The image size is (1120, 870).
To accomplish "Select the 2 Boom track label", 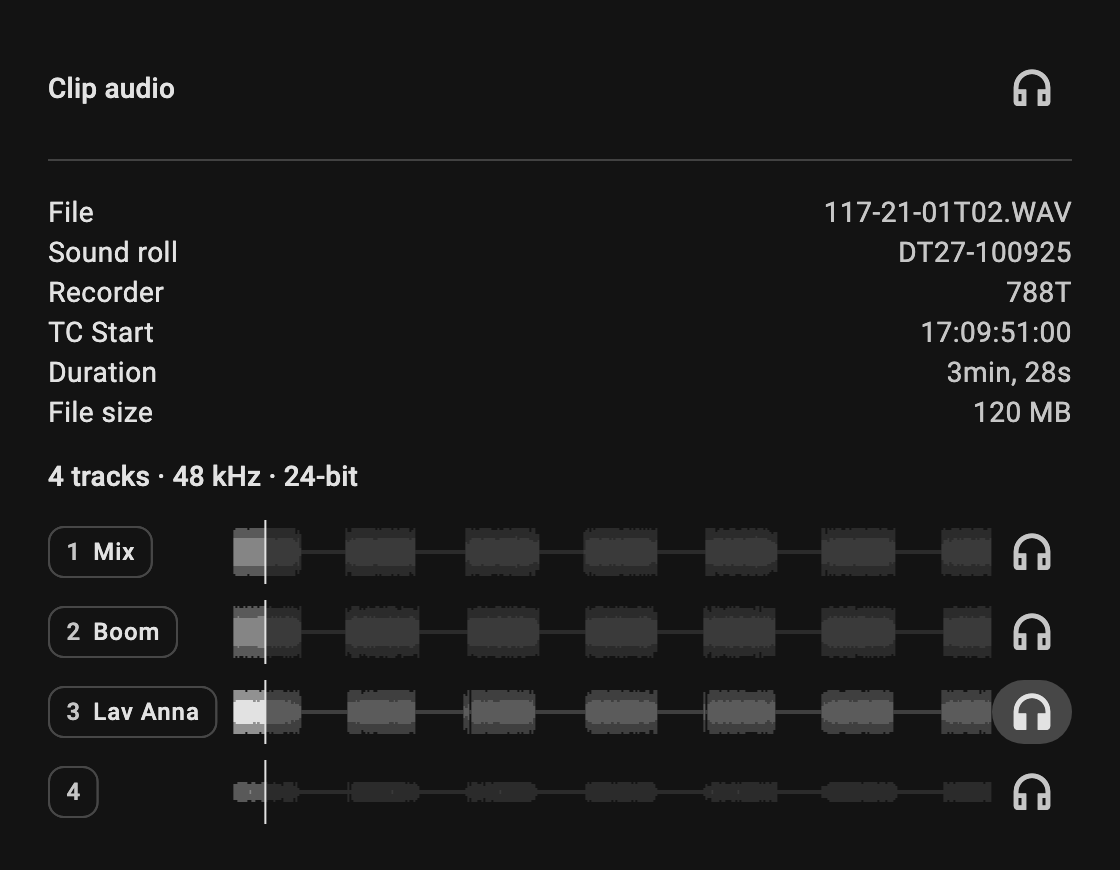I will tap(113, 632).
